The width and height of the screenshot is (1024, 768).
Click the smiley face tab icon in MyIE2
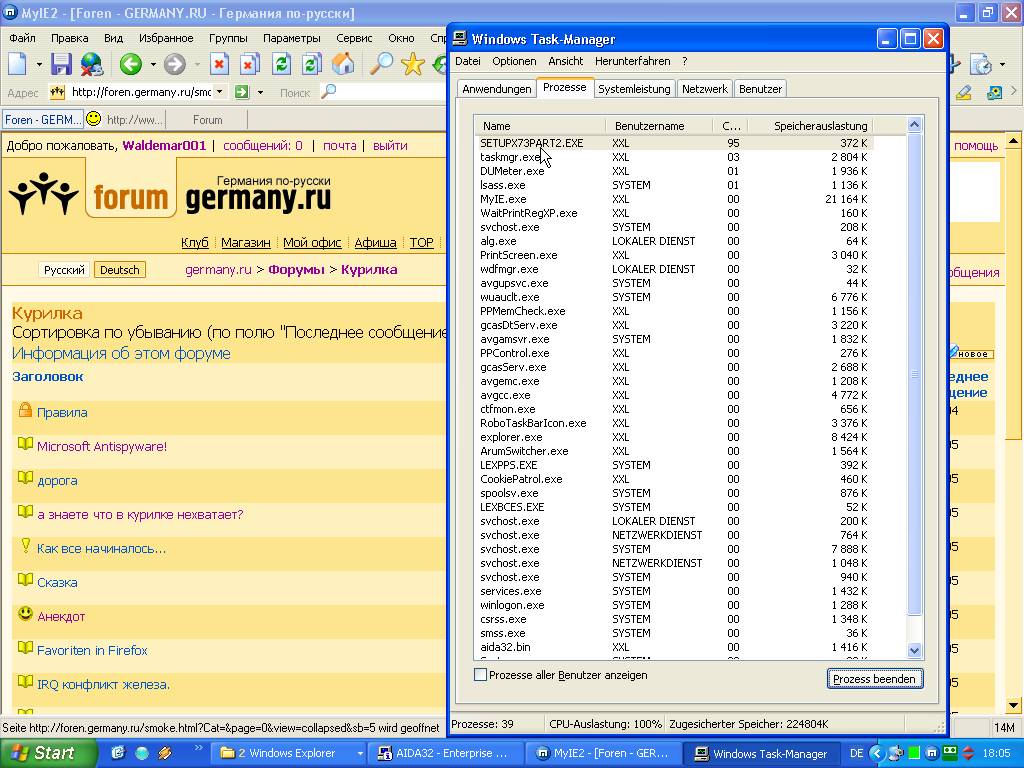click(94, 118)
